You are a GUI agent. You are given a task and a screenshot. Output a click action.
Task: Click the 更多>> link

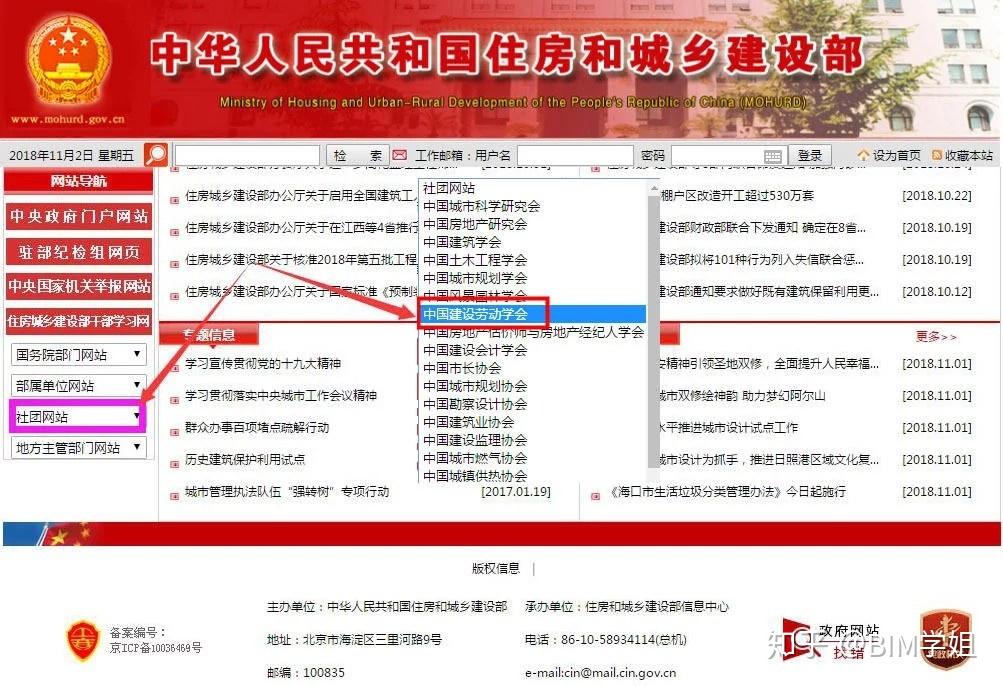point(936,337)
